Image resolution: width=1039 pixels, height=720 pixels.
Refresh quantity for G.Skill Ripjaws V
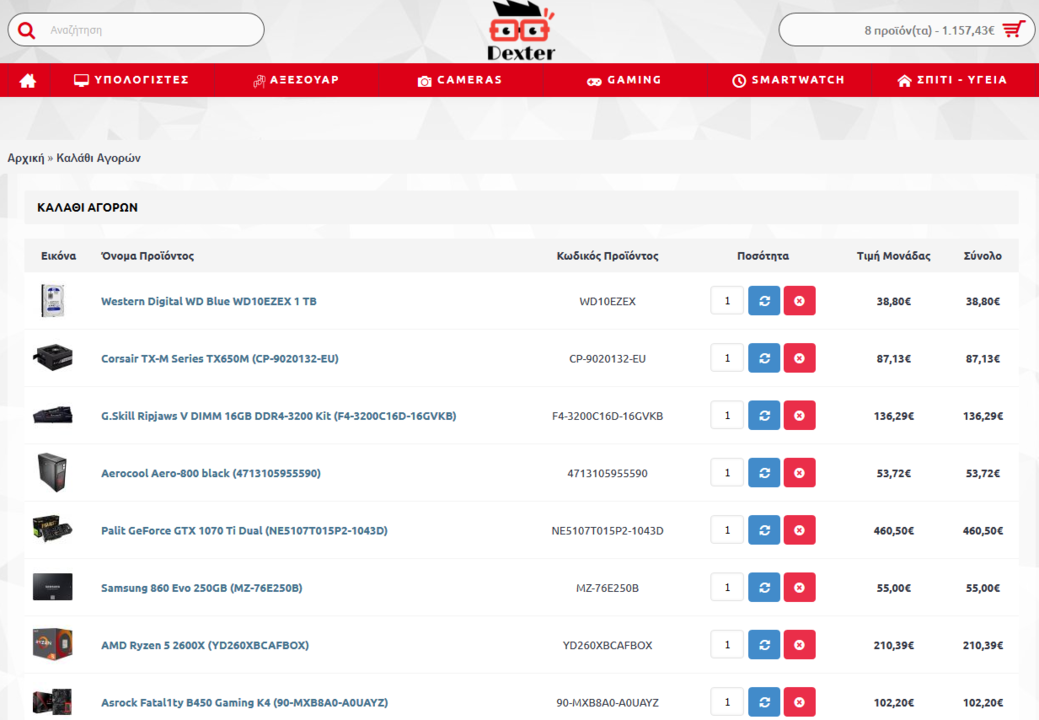(x=764, y=415)
